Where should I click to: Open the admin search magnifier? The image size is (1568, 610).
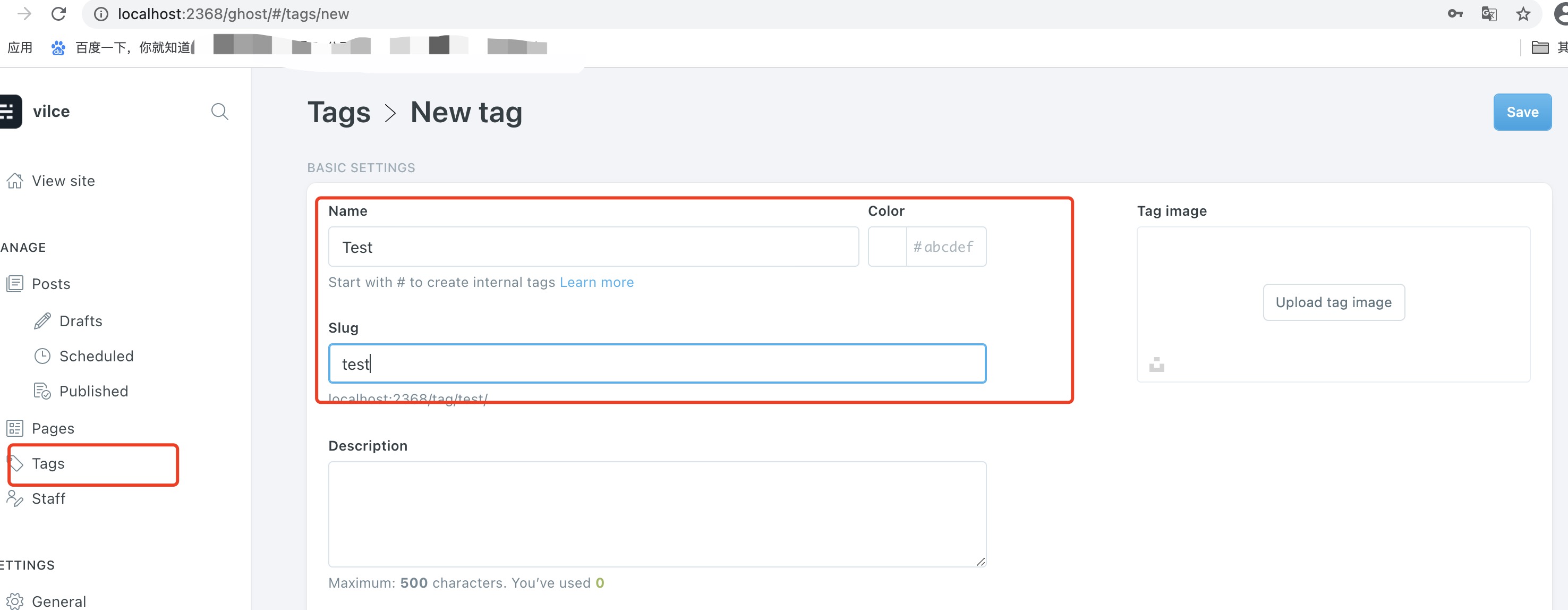(220, 112)
